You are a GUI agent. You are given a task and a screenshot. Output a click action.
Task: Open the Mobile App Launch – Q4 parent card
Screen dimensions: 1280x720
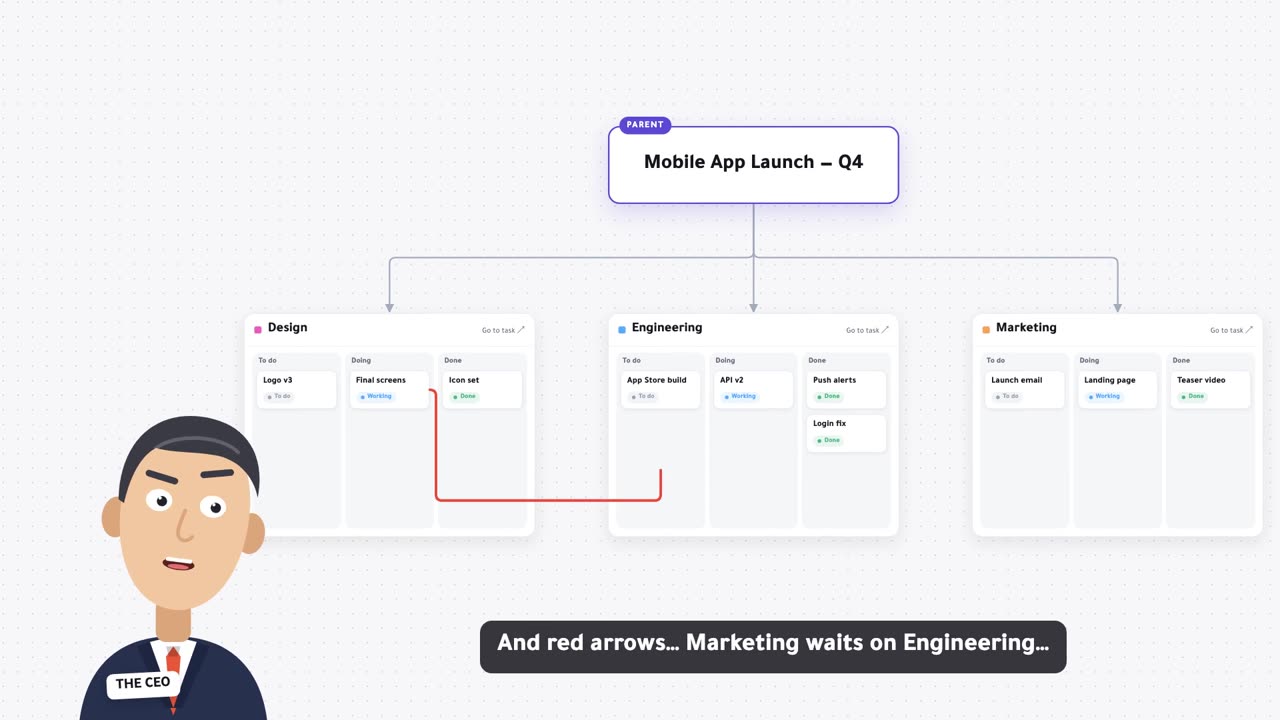click(753, 165)
